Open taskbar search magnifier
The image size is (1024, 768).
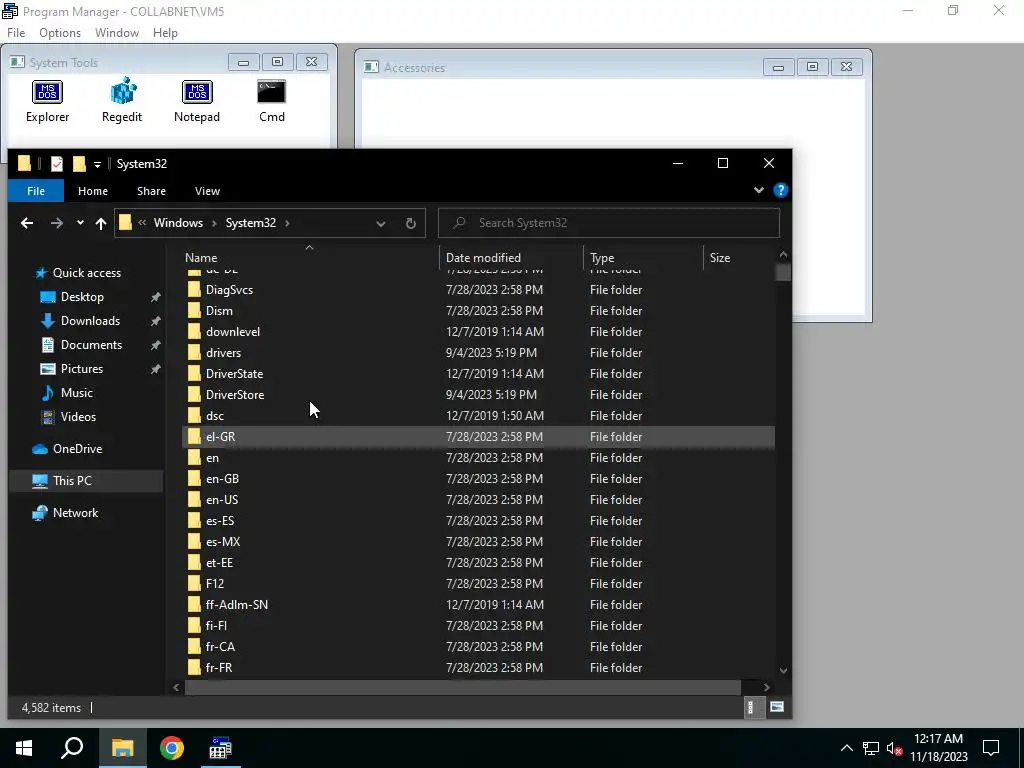click(x=72, y=748)
